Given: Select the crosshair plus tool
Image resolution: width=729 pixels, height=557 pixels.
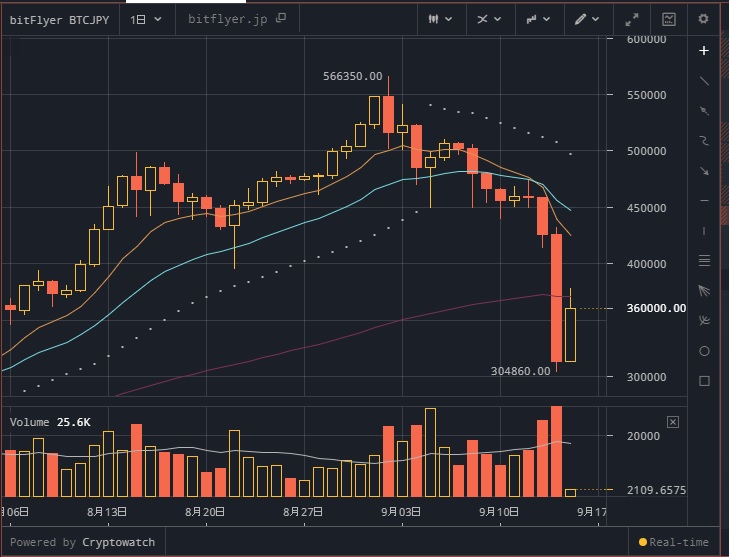Looking at the screenshot, I should pos(704,51).
